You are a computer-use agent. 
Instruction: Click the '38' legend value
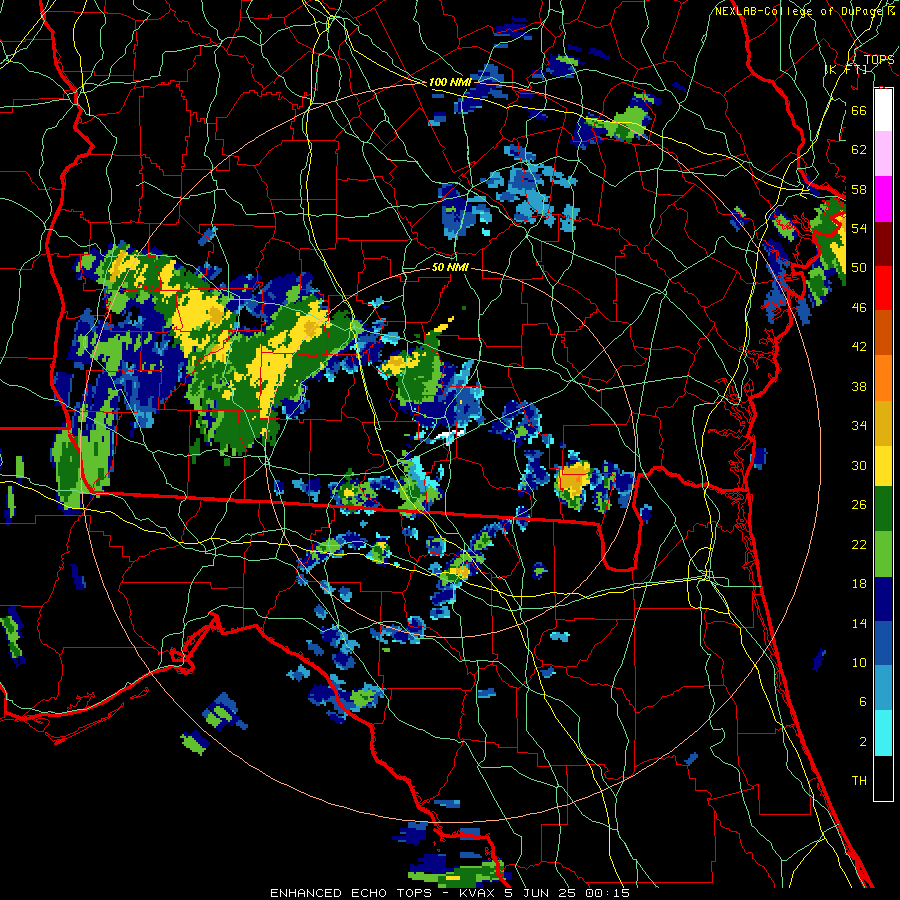coord(859,386)
